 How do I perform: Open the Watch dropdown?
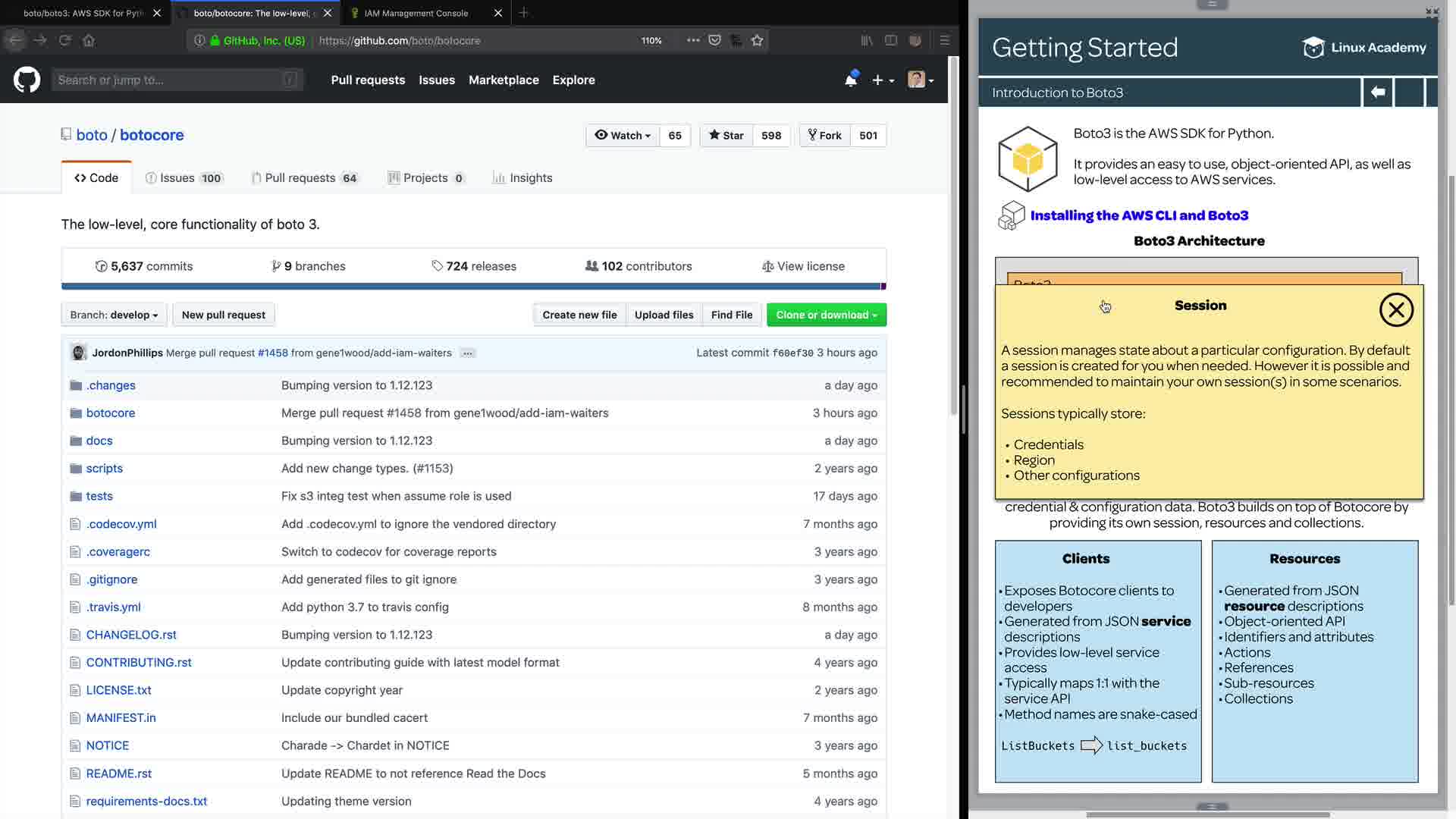623,136
